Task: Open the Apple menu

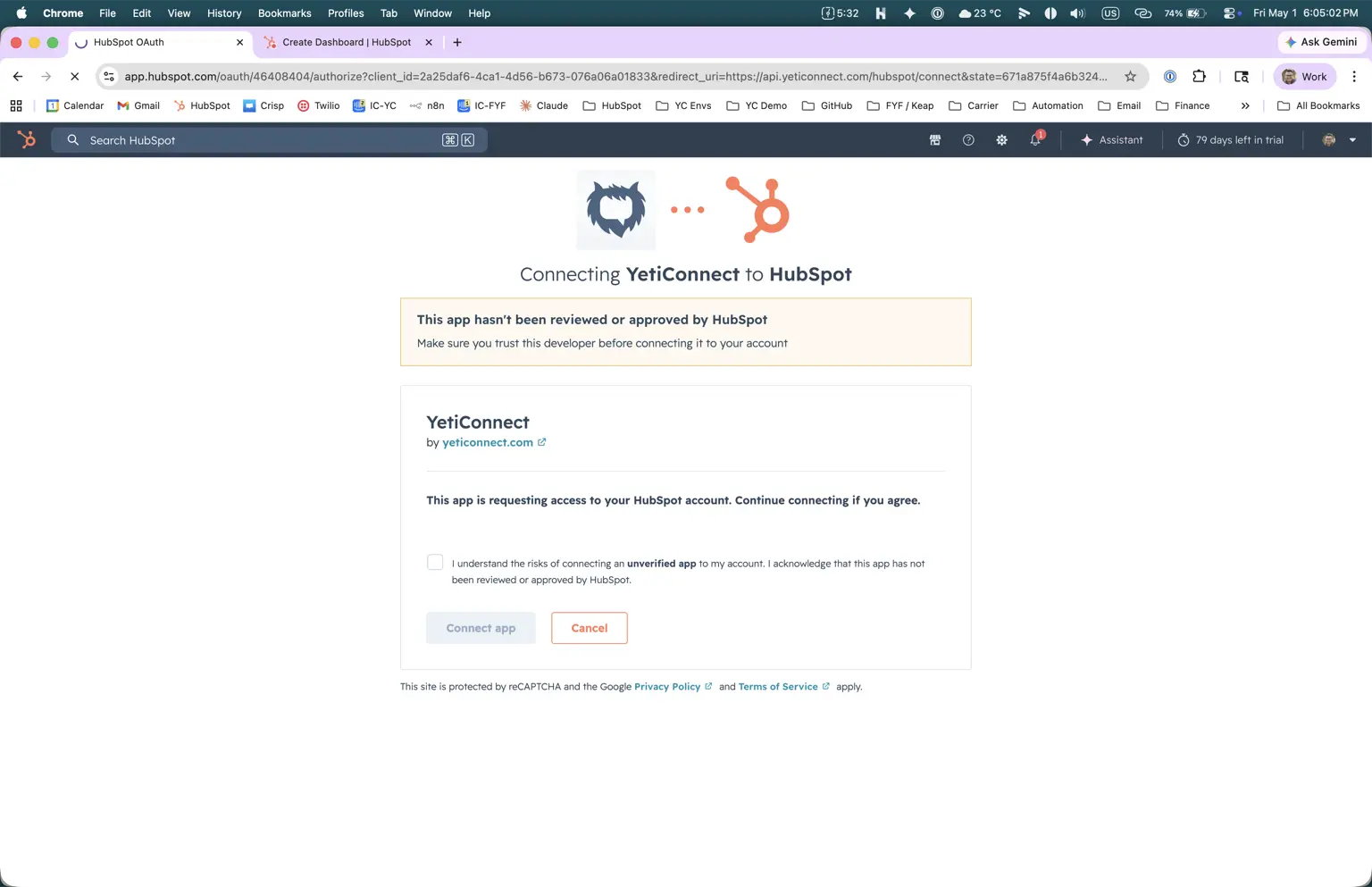Action: pyautogui.click(x=21, y=13)
